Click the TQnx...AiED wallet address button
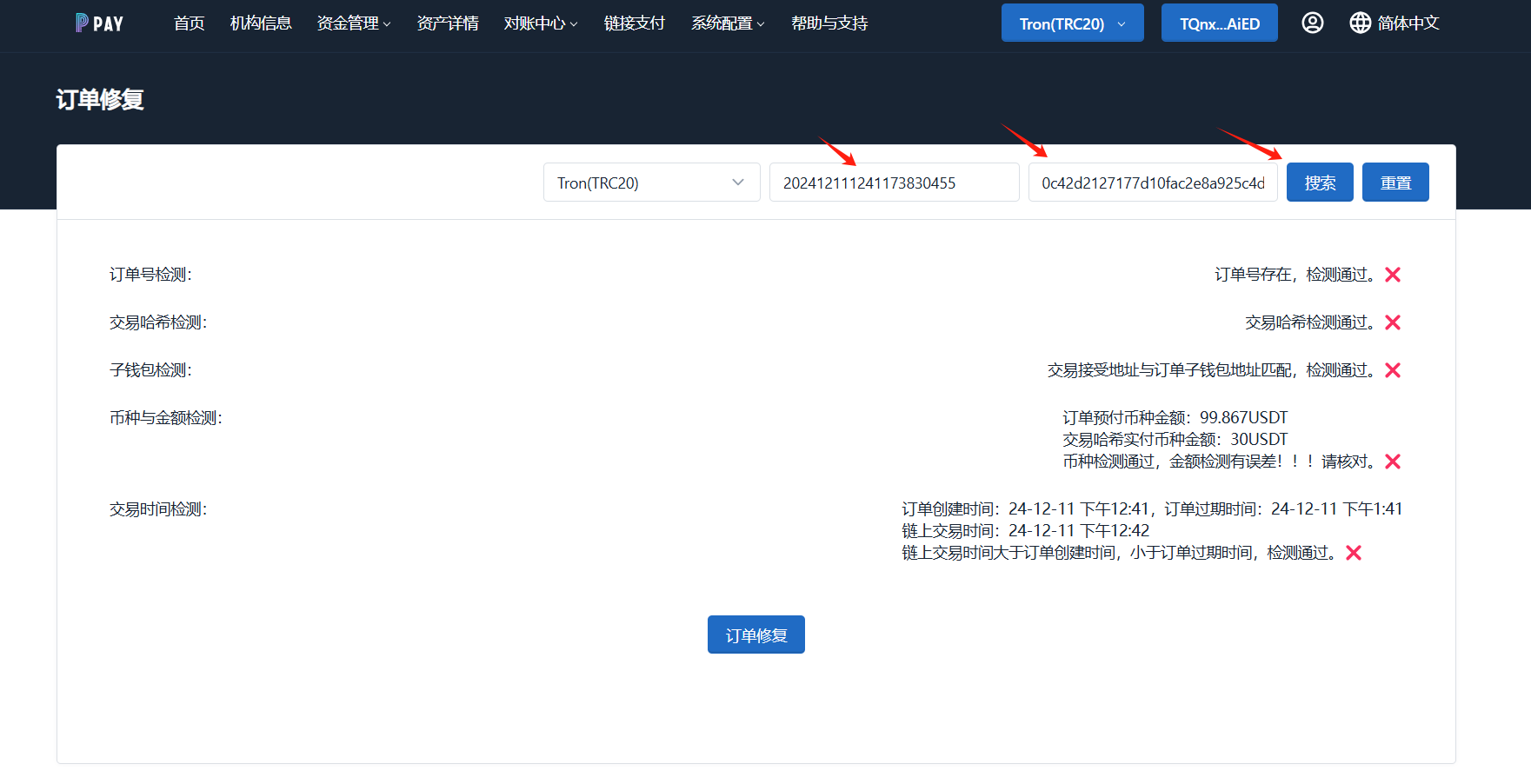This screenshot has height=784, width=1531. (1219, 23)
